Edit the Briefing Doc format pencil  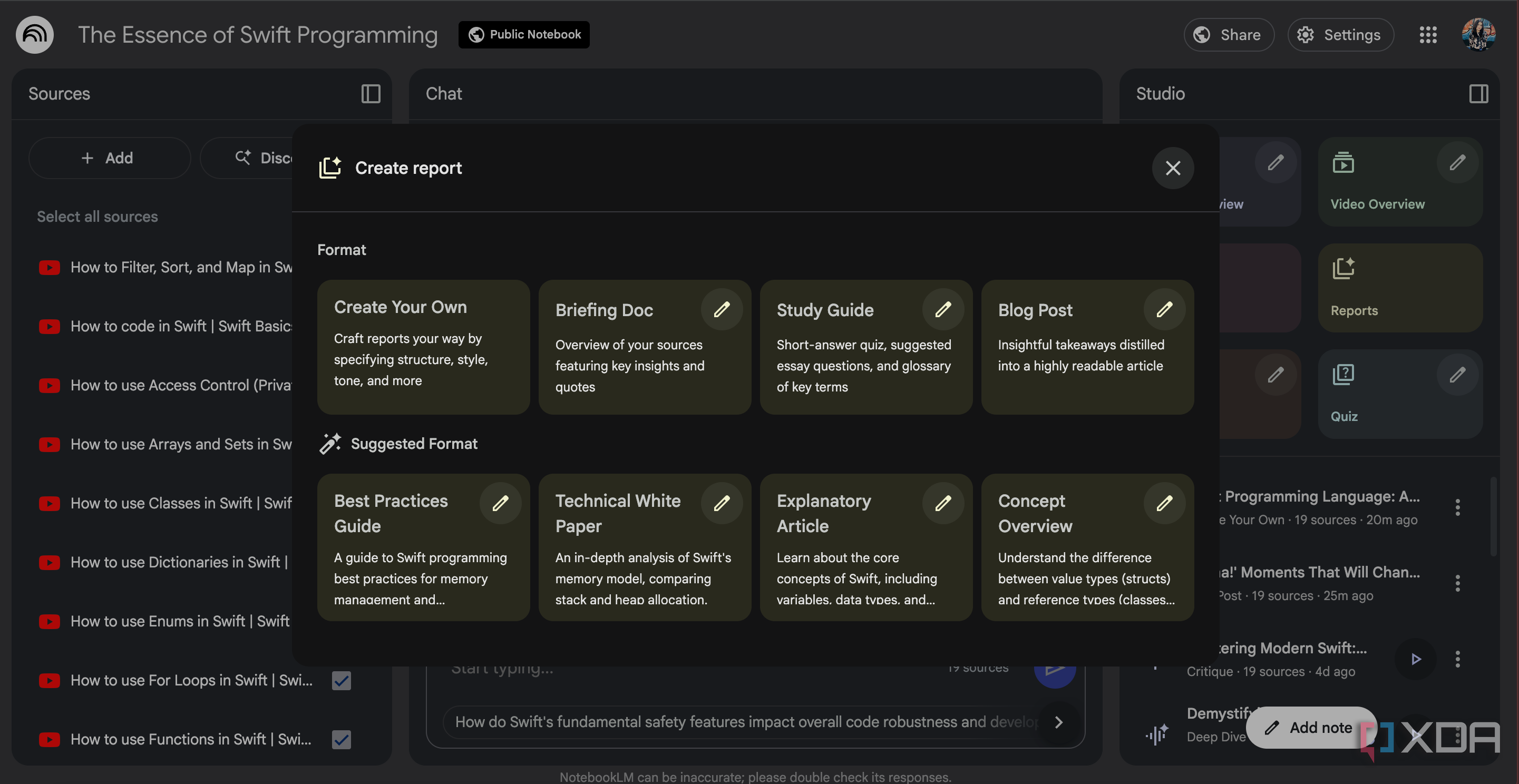[721, 309]
